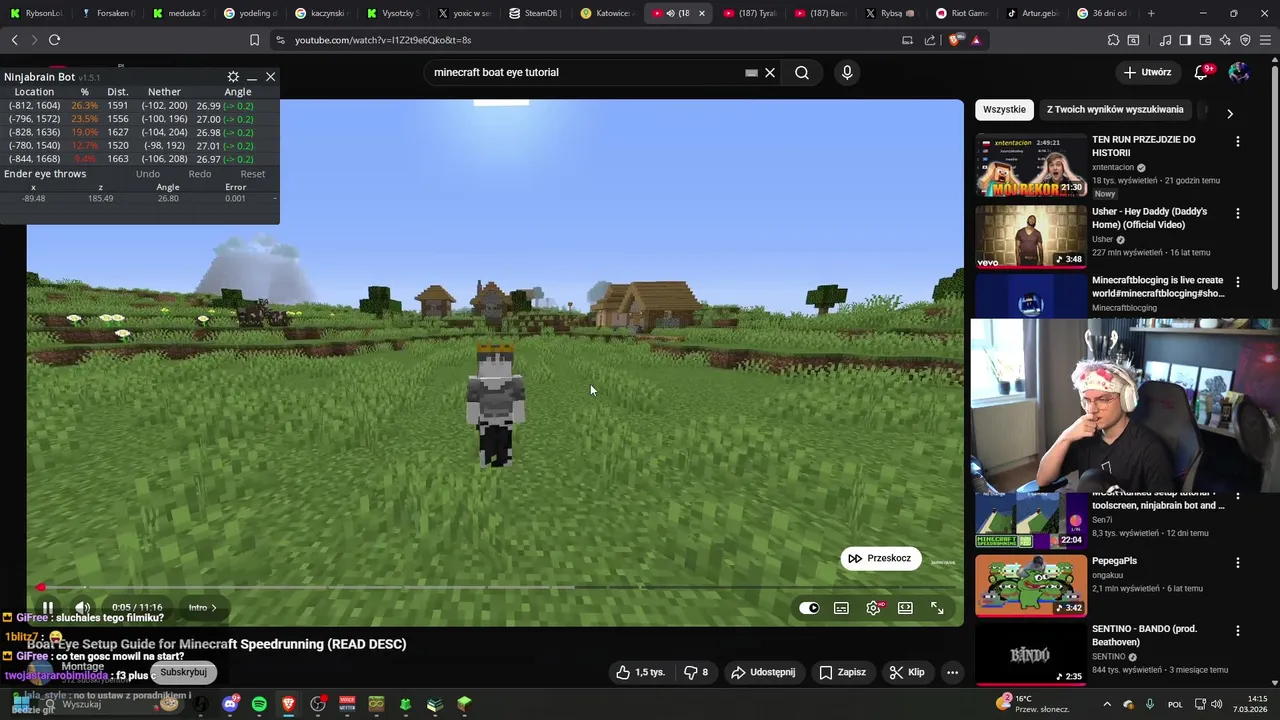Open options for PepegaPls video

coord(1238,563)
